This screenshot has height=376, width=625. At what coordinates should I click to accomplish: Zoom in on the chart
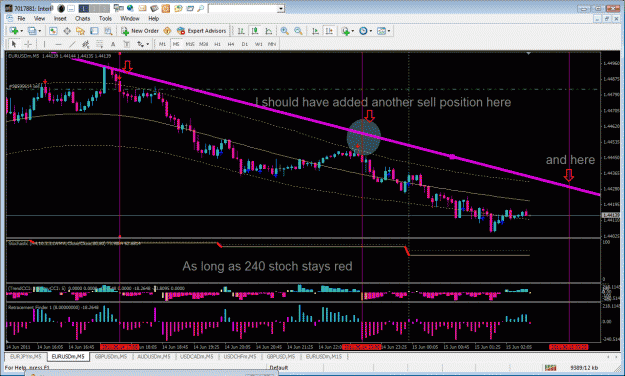[285, 31]
